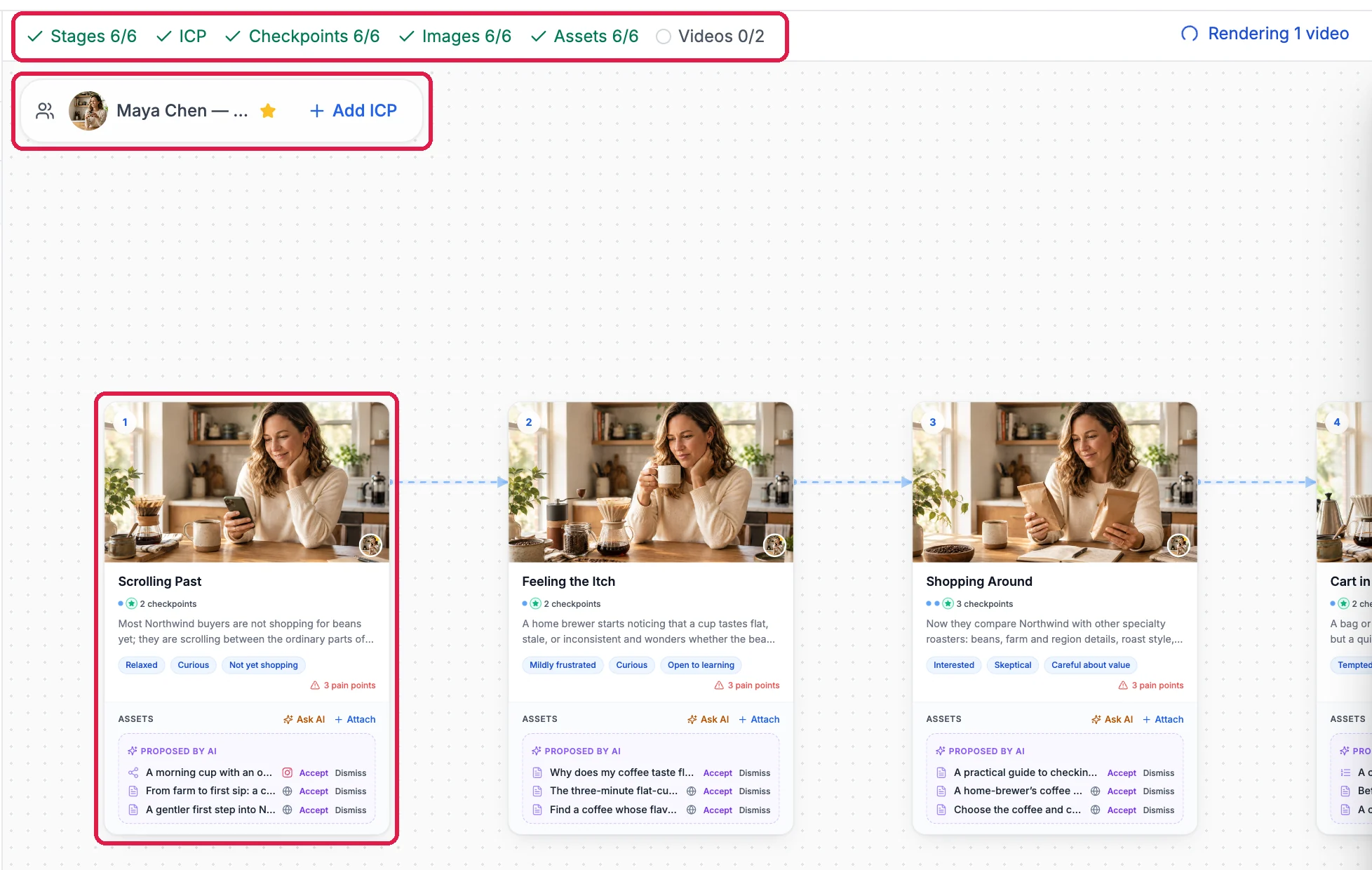This screenshot has width=1372, height=870.
Task: Accept 'A gentler first step into N...' proposal
Action: click(314, 810)
